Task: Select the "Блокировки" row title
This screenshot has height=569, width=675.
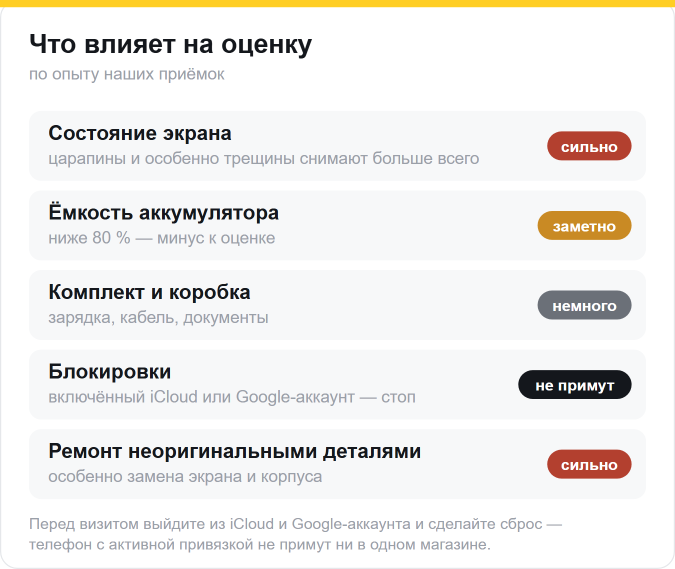Action: tap(110, 371)
